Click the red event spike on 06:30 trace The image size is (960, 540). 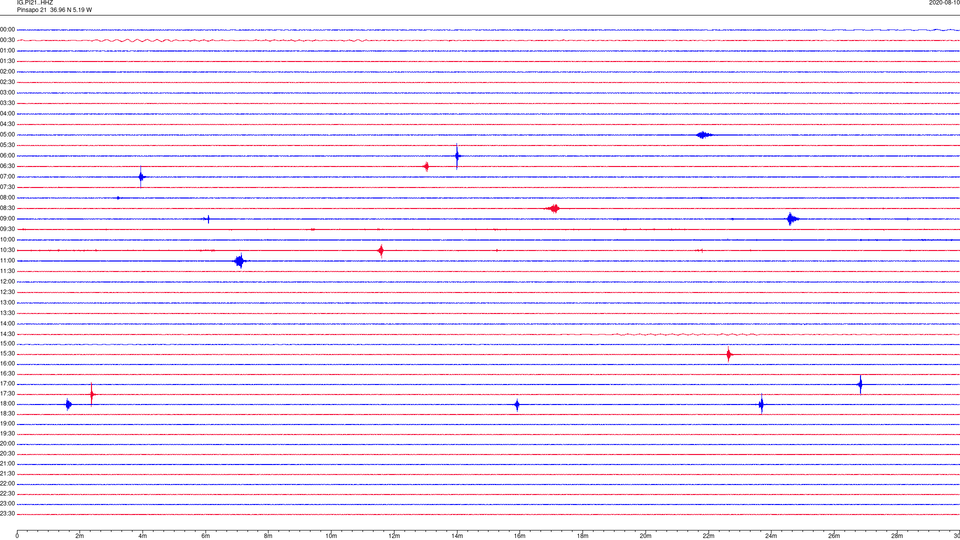pyautogui.click(x=426, y=166)
